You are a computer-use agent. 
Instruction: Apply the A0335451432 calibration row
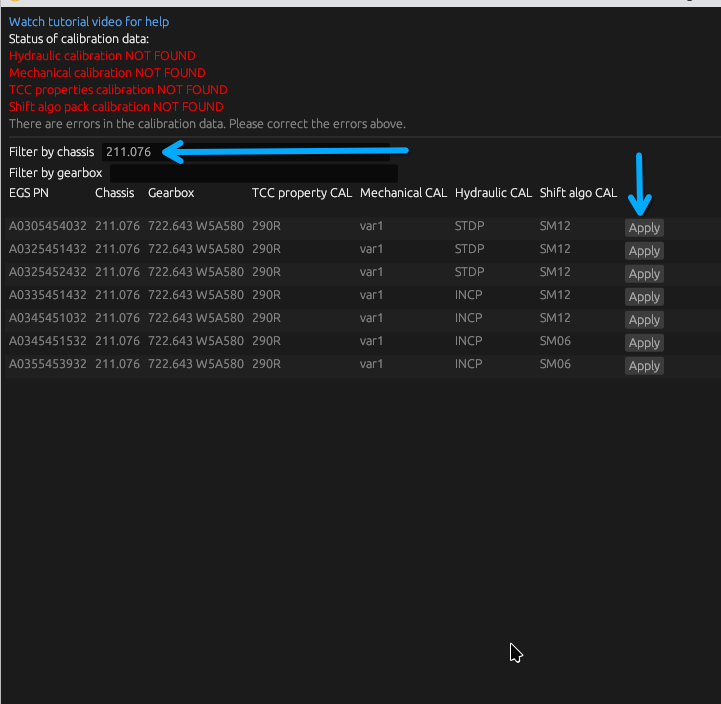point(644,296)
